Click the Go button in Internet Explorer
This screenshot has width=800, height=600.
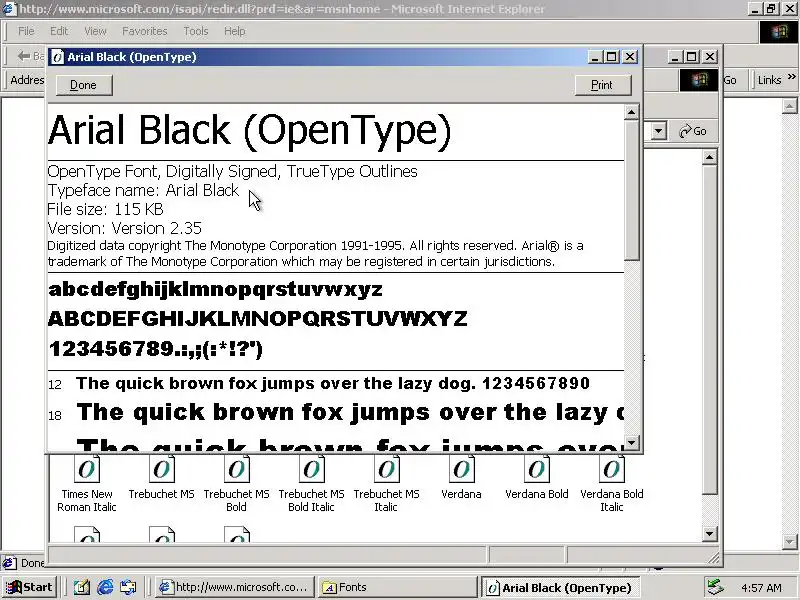730,80
